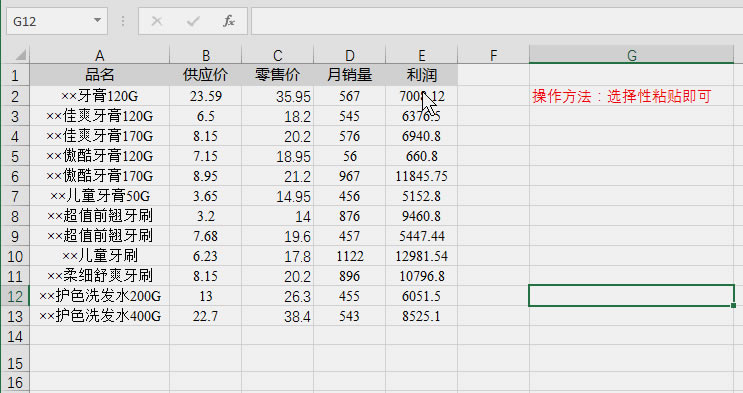Click the 零售价 header cell
This screenshot has width=743, height=393.
[x=278, y=75]
